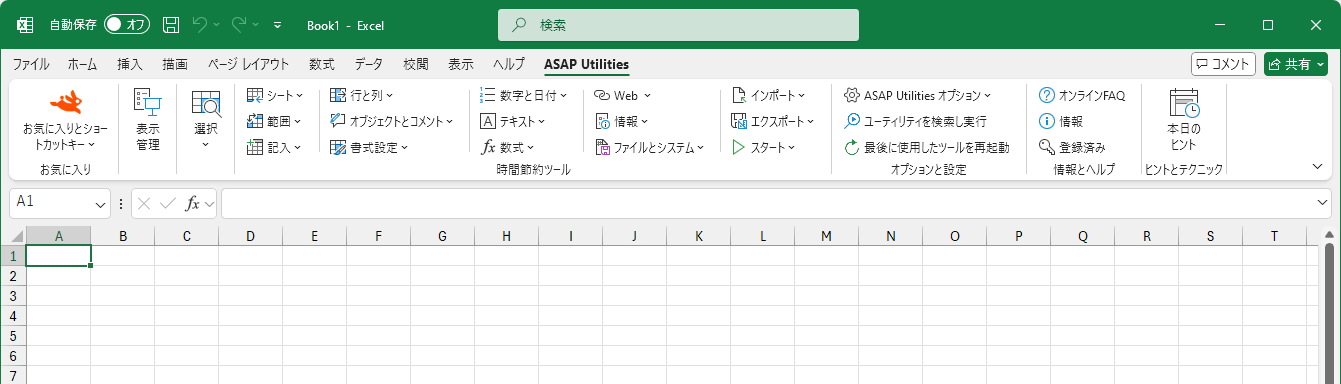This screenshot has height=384, width=1341.
Task: Undo the last action
Action: coord(200,24)
